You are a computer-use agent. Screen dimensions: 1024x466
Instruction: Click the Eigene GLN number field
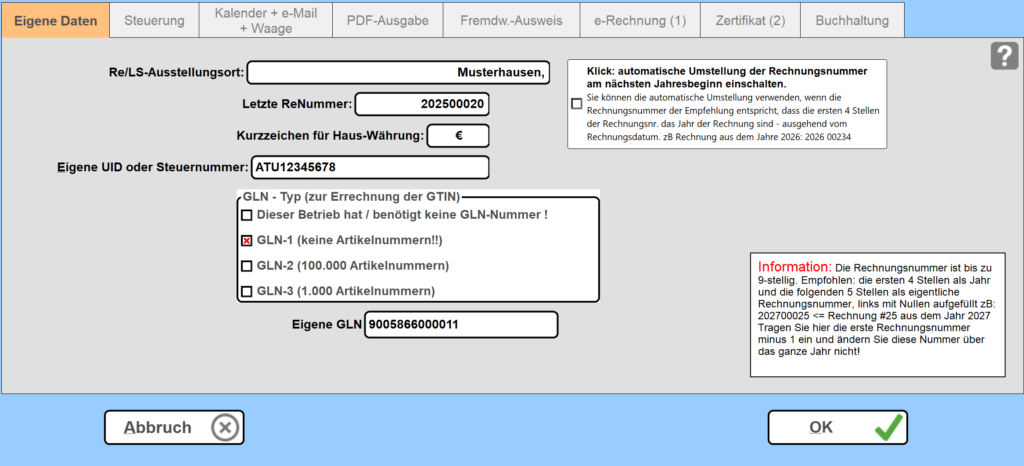pyautogui.click(x=460, y=325)
